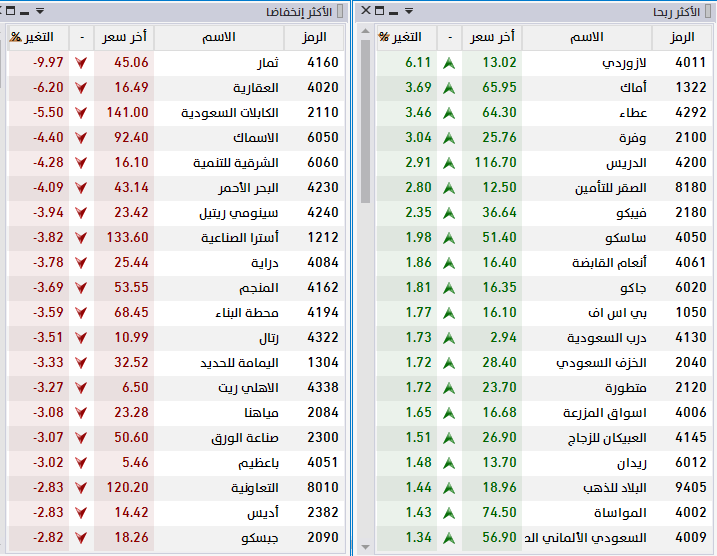Click the gainers scrollbar up arrow
This screenshot has width=717, height=556.
pyautogui.click(x=365, y=31)
